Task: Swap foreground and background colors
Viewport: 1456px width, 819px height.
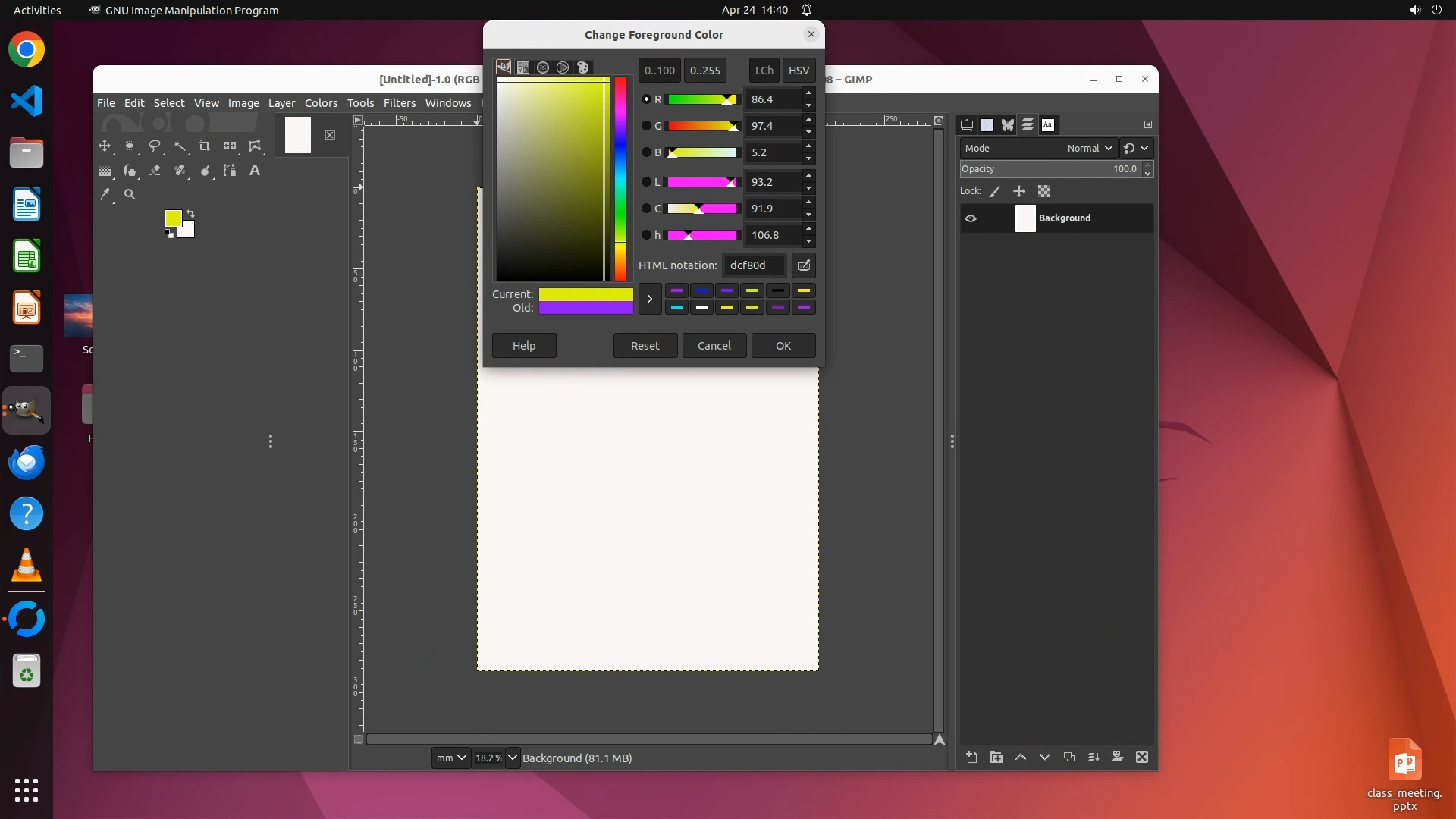Action: coord(190,214)
